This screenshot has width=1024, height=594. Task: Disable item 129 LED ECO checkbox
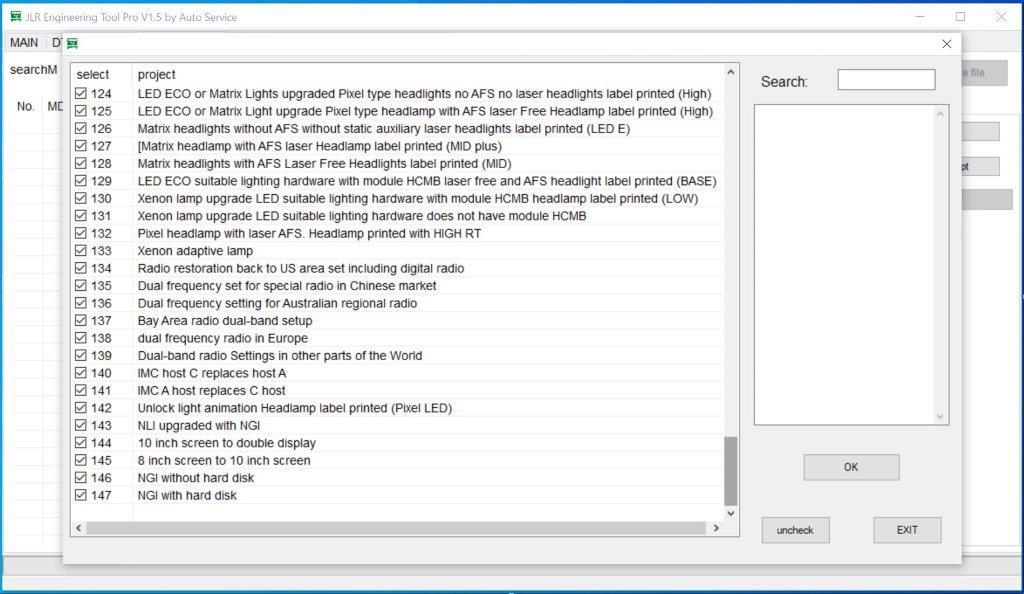(x=80, y=181)
